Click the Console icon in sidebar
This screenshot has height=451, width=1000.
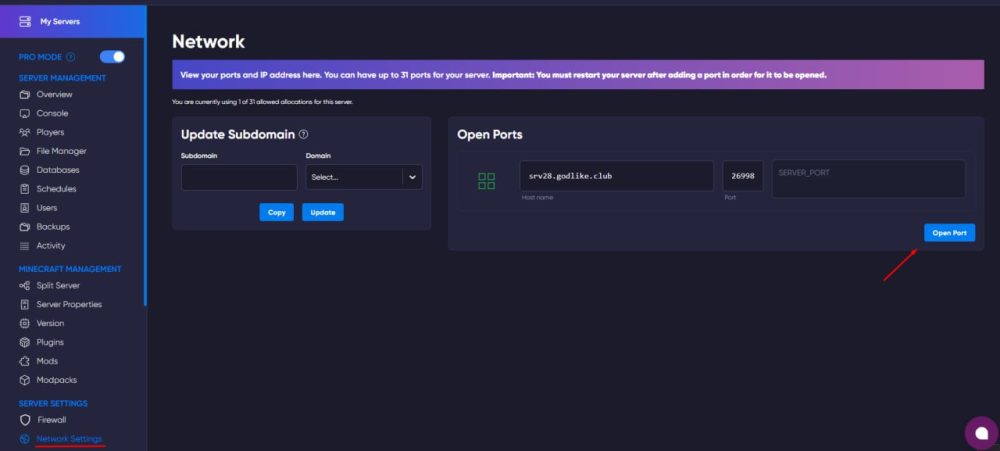pos(25,113)
